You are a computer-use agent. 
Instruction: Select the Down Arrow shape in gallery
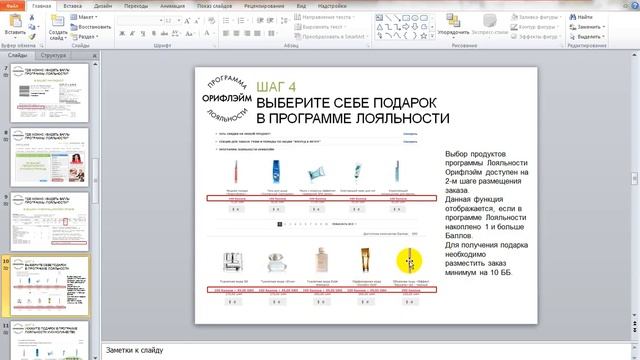(x=415, y=27)
